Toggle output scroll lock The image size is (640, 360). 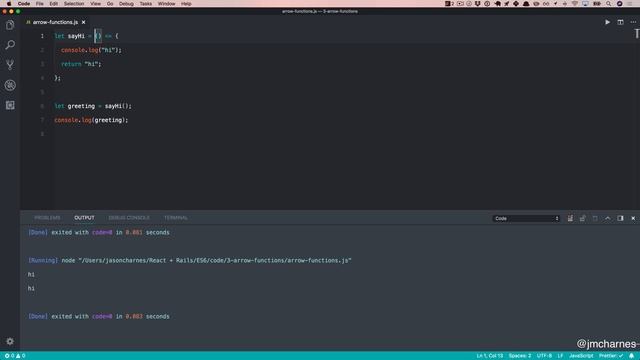[582, 218]
